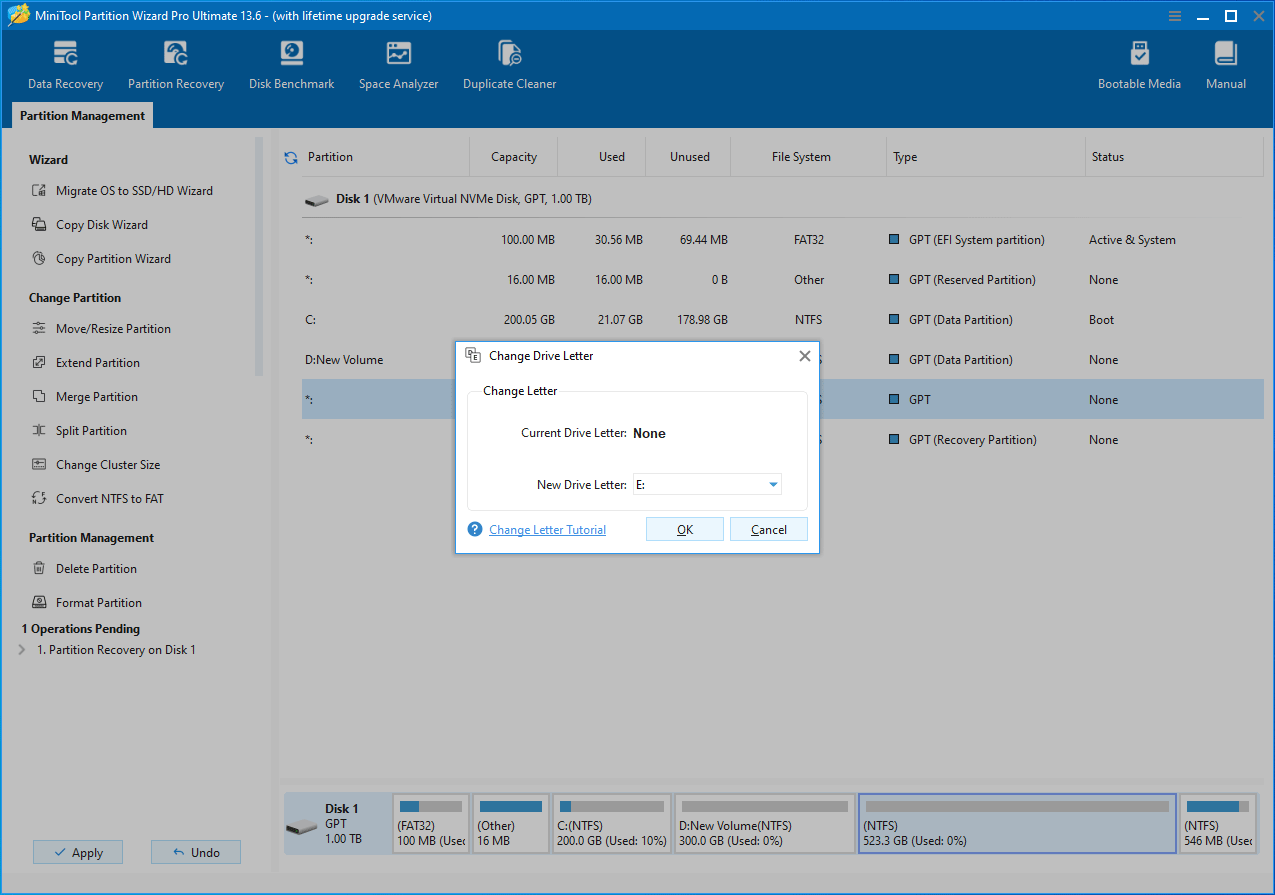
Task: Select Format Partition from the sidebar
Action: tap(97, 601)
